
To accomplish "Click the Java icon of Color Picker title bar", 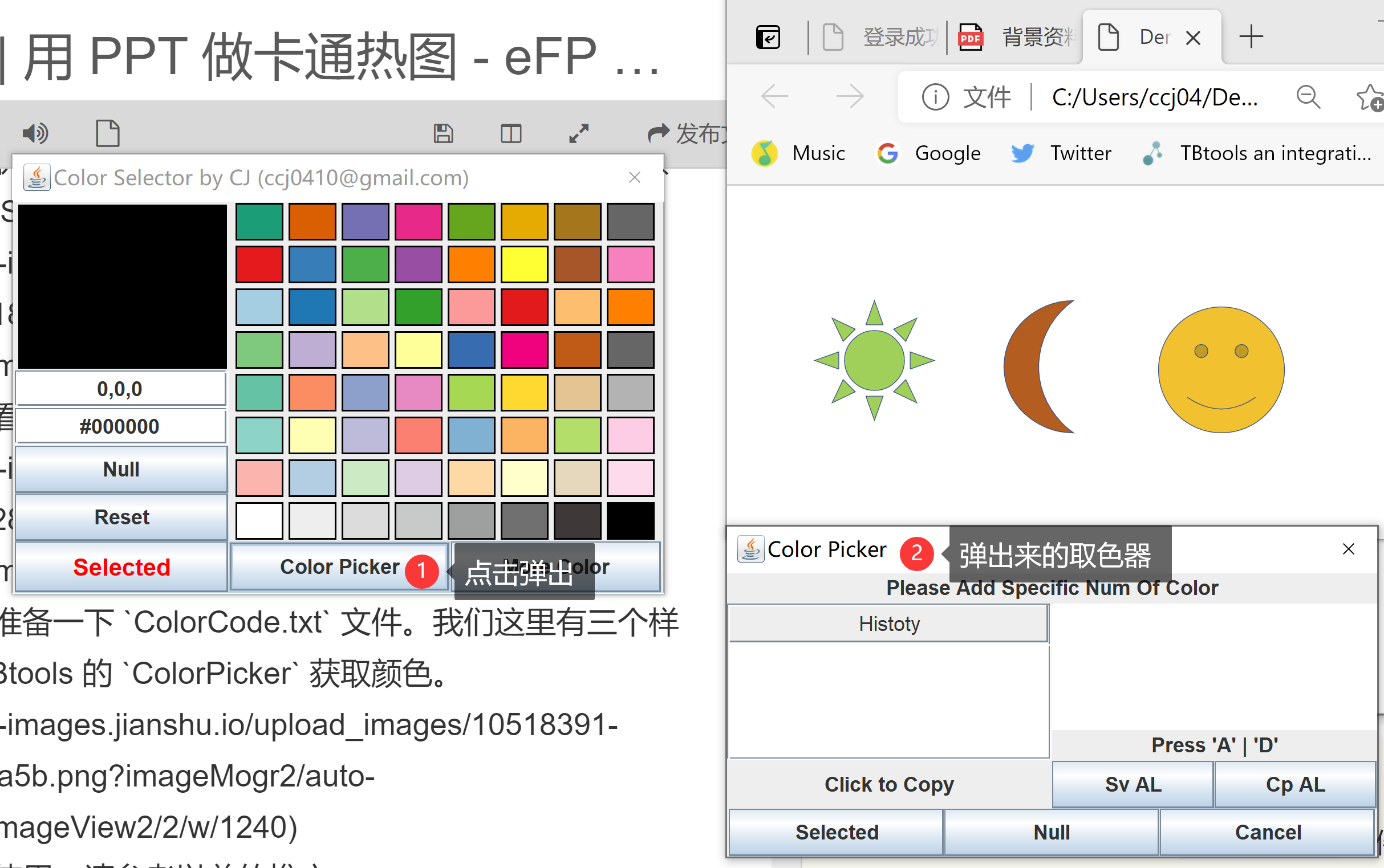I will pyautogui.click(x=750, y=549).
